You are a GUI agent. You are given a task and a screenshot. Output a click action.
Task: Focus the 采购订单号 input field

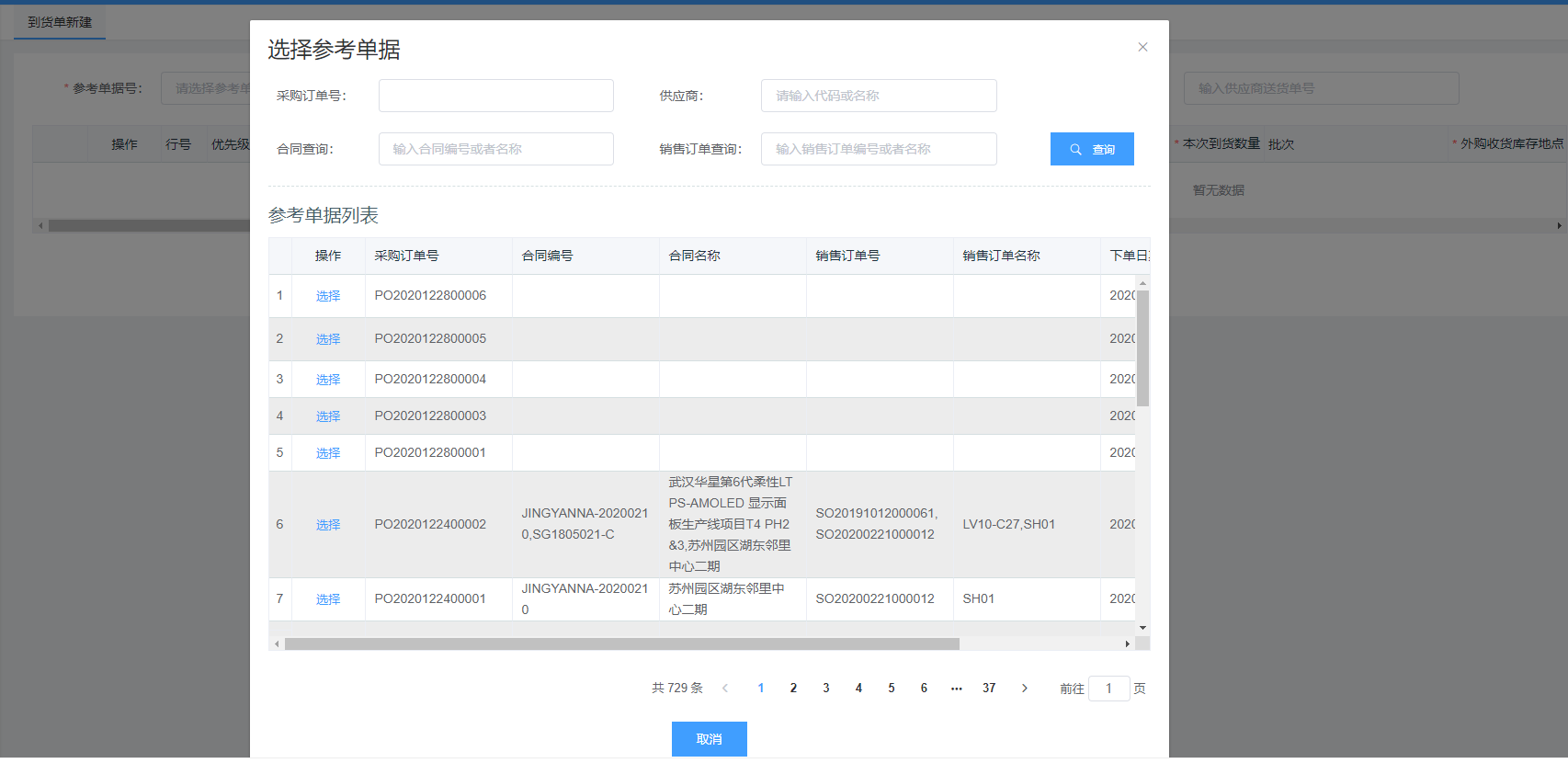point(495,96)
